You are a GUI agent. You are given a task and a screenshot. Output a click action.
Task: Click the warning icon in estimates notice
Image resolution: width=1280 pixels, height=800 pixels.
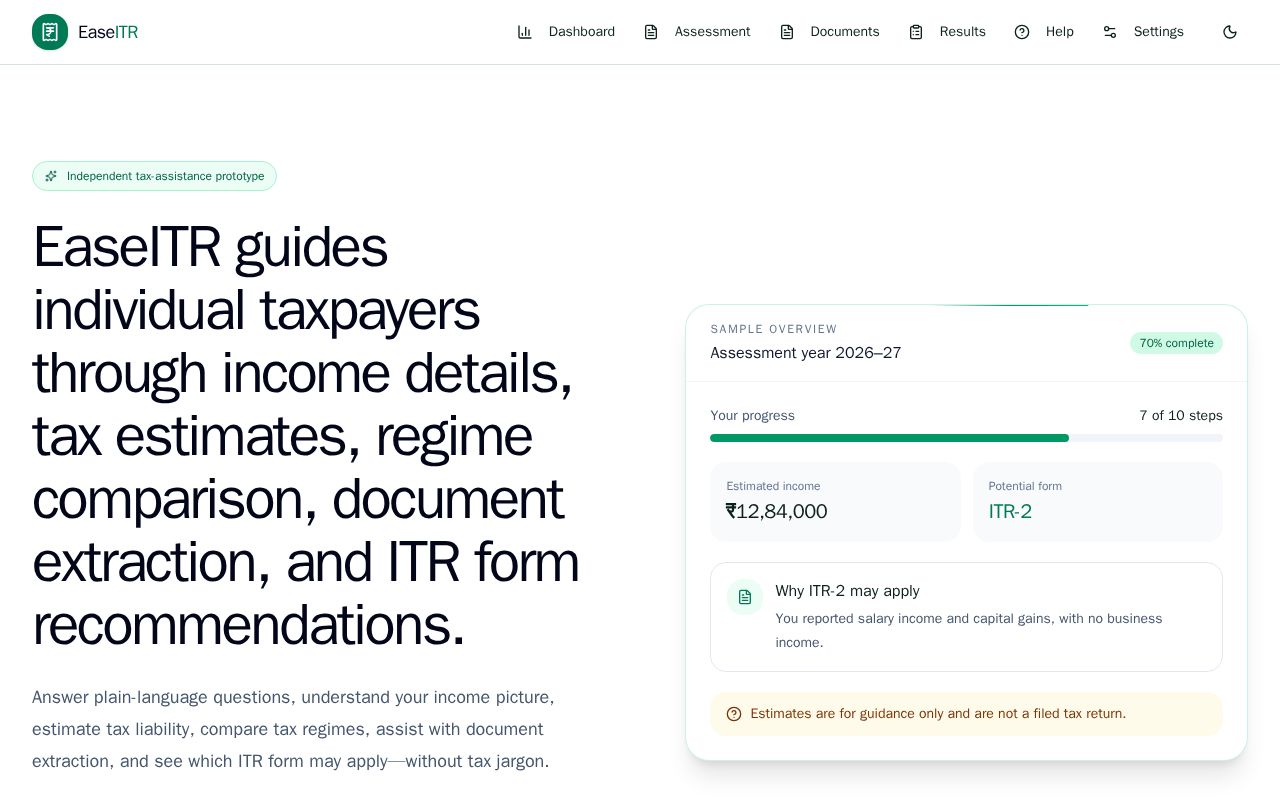pyautogui.click(x=734, y=714)
